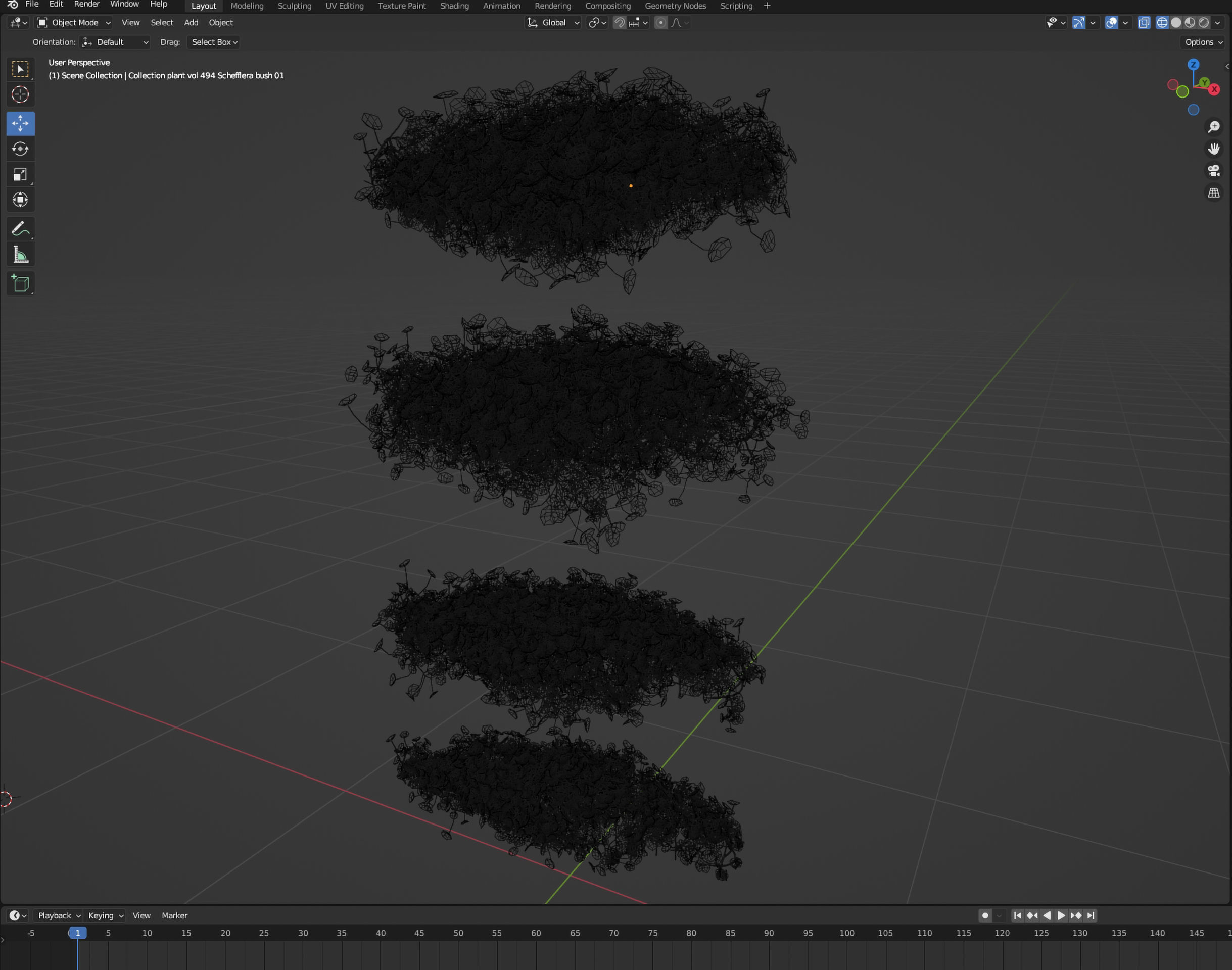Open the Orientation Default dropdown
The width and height of the screenshot is (1232, 970).
115,42
